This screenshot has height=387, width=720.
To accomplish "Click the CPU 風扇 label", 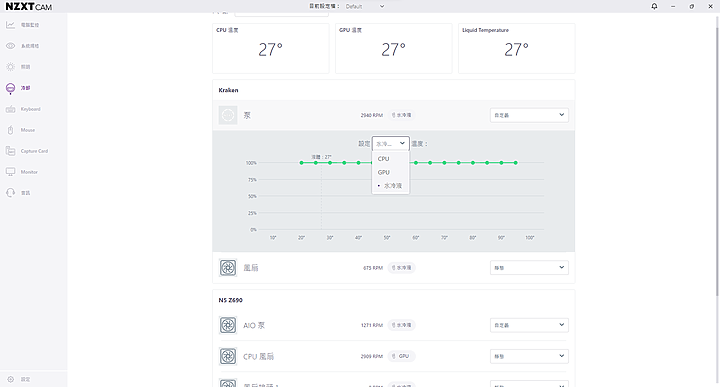I will 258,356.
